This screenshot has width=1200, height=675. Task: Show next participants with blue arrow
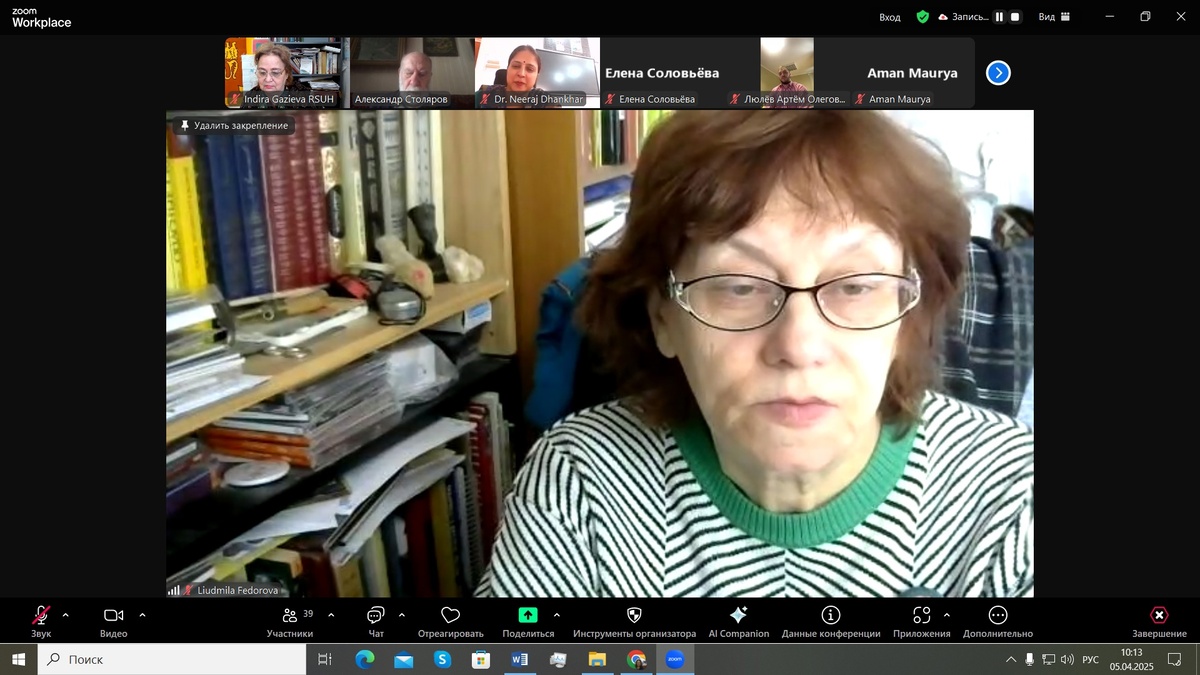998,73
